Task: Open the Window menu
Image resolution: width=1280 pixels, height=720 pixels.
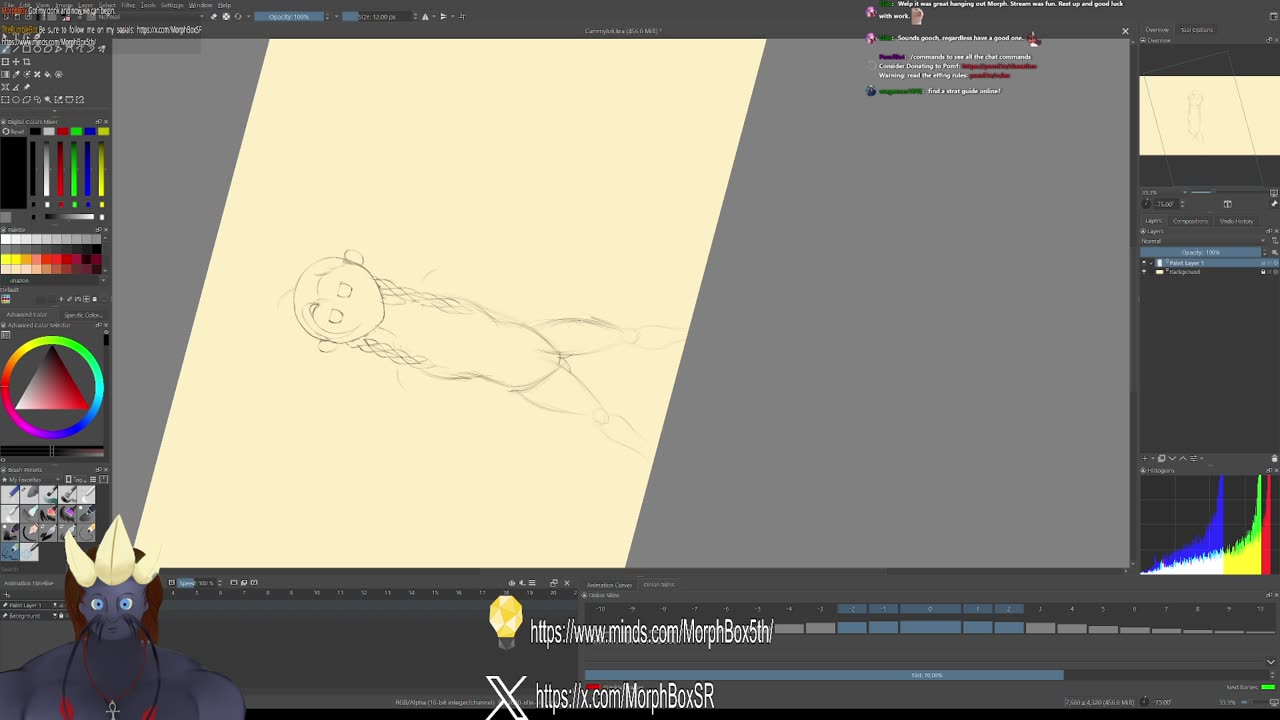Action: [200, 5]
